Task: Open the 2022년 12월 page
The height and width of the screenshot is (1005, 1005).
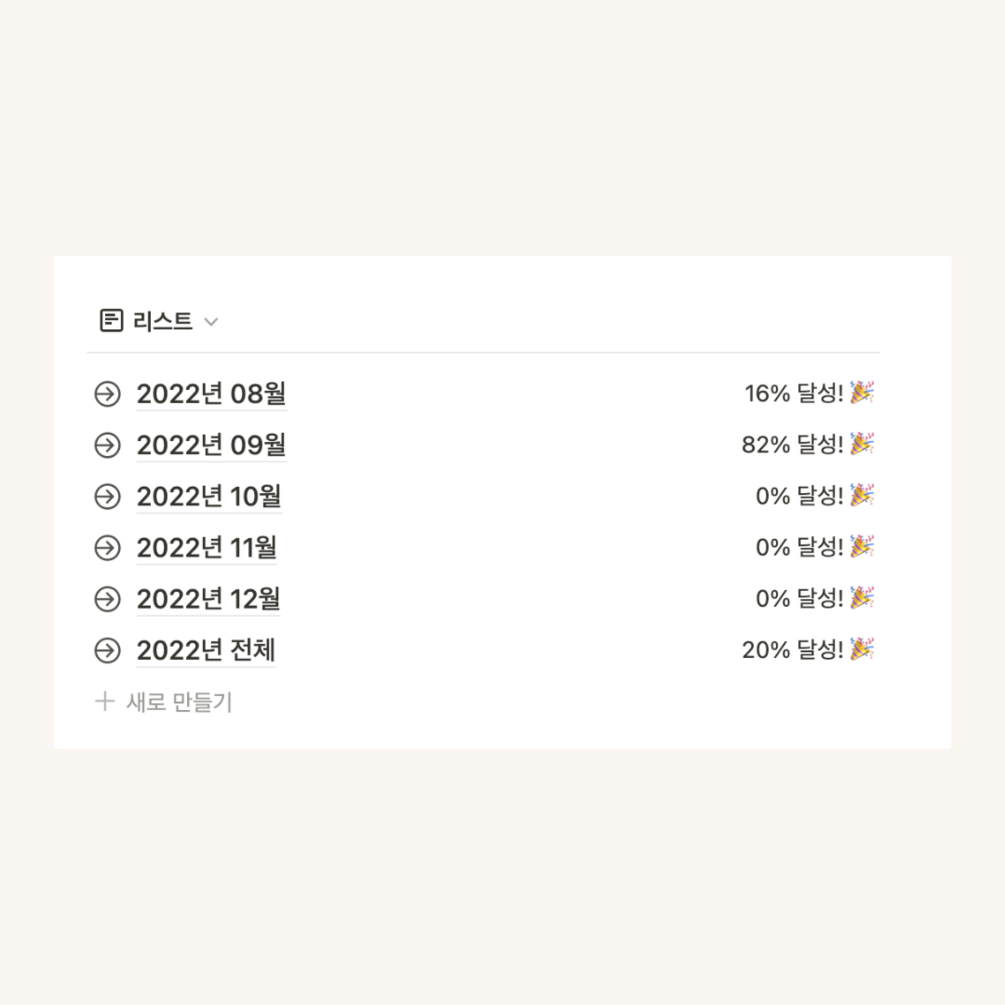Action: point(208,599)
